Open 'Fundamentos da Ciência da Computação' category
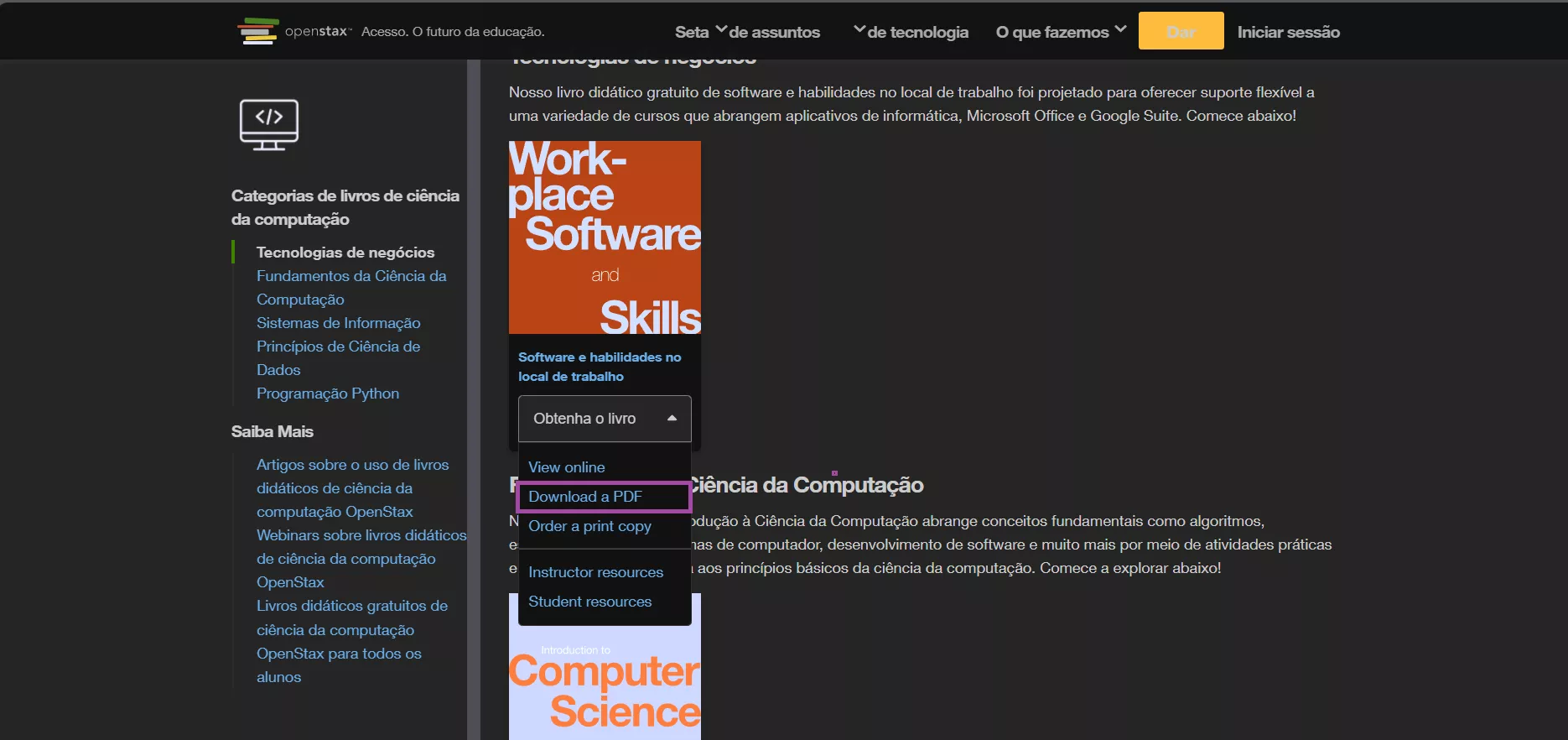1568x740 pixels. (x=351, y=288)
